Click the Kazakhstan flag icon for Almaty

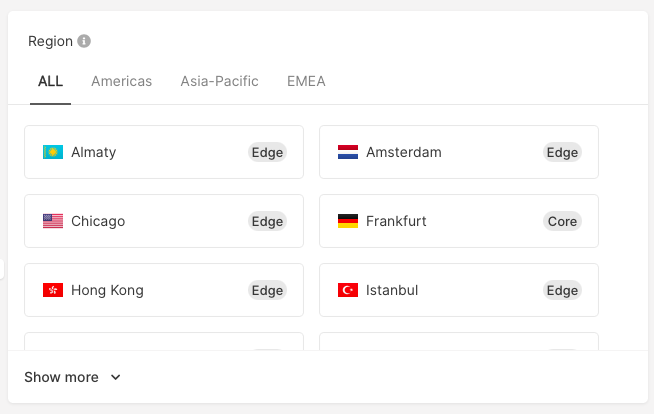[x=53, y=152]
